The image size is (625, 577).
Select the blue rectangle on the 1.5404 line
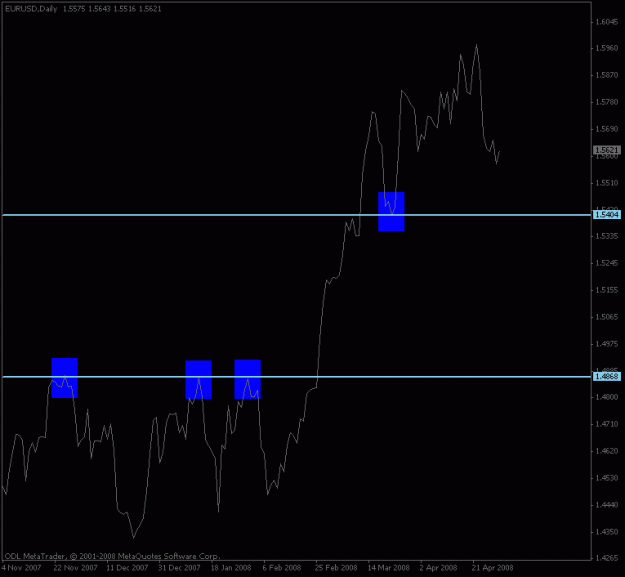click(x=391, y=212)
